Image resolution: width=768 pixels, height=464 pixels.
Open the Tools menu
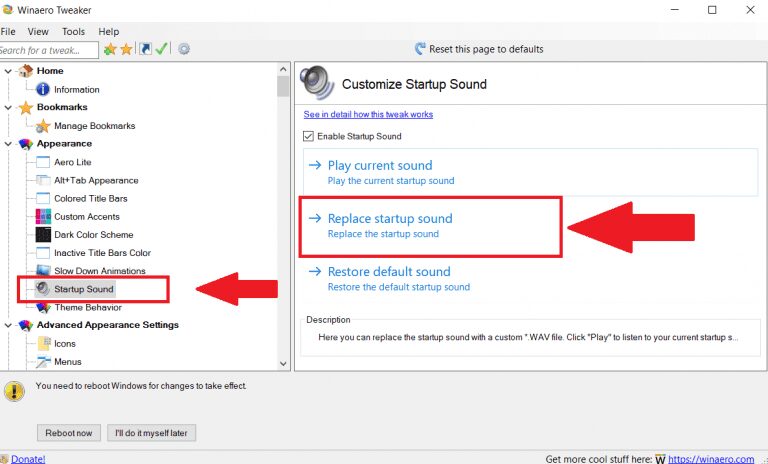pyautogui.click(x=73, y=31)
